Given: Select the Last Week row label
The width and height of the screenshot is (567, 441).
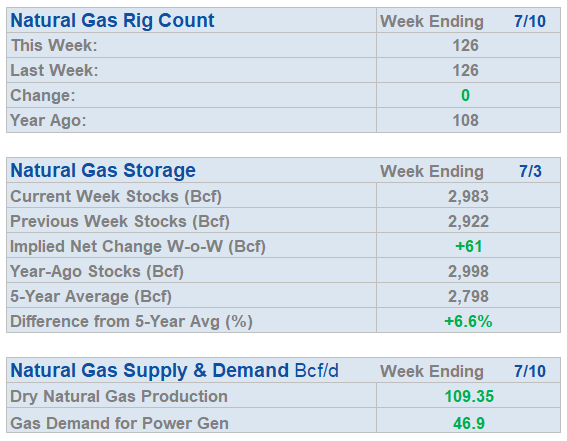Looking at the screenshot, I should (54, 70).
